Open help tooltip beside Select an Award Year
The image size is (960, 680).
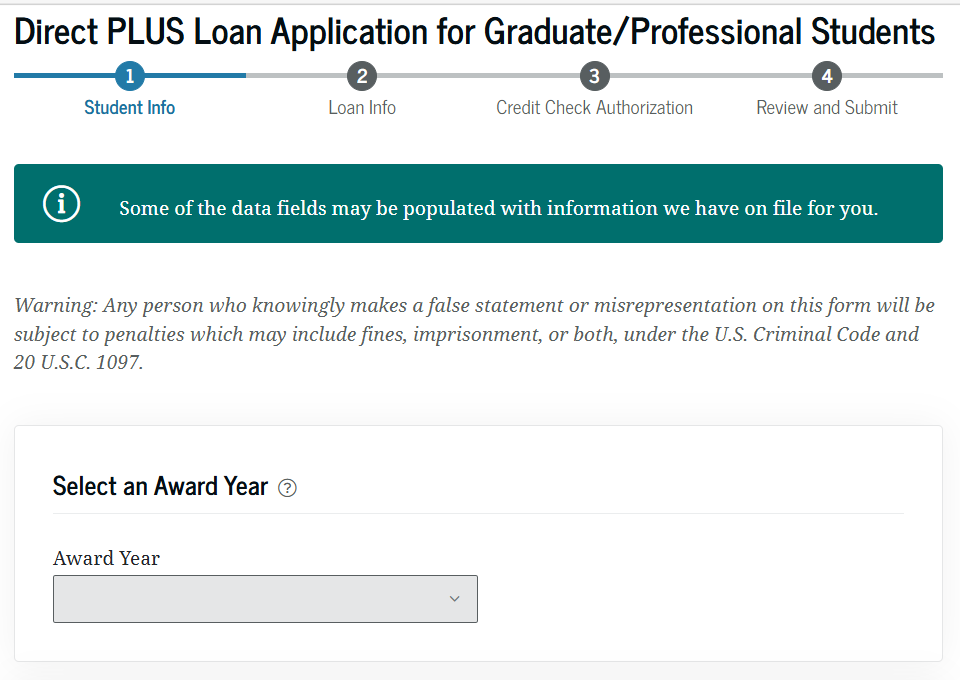tap(288, 488)
